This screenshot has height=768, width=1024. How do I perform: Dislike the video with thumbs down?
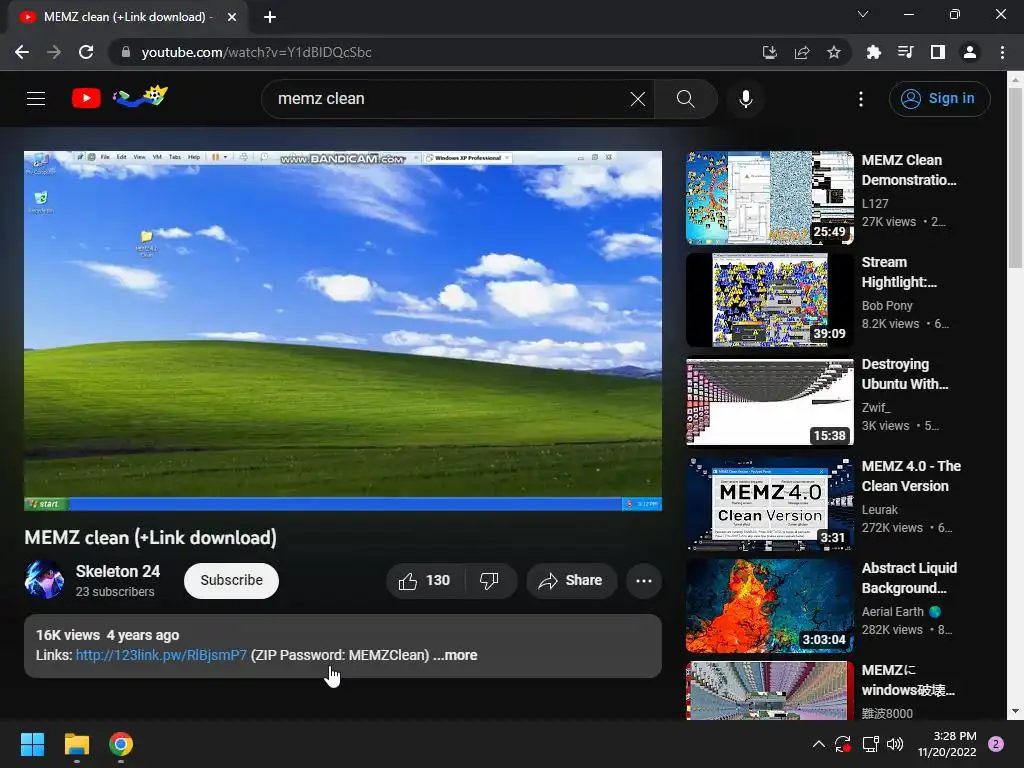click(x=489, y=581)
